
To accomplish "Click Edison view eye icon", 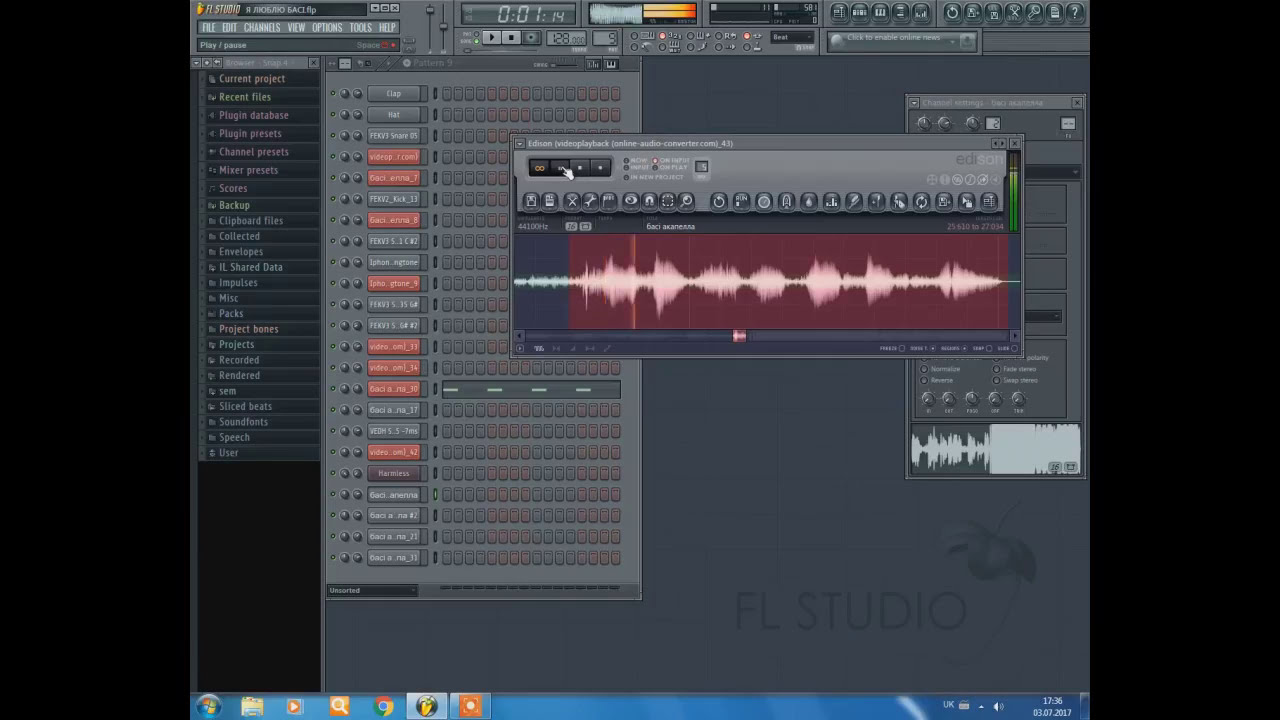I will pos(630,201).
